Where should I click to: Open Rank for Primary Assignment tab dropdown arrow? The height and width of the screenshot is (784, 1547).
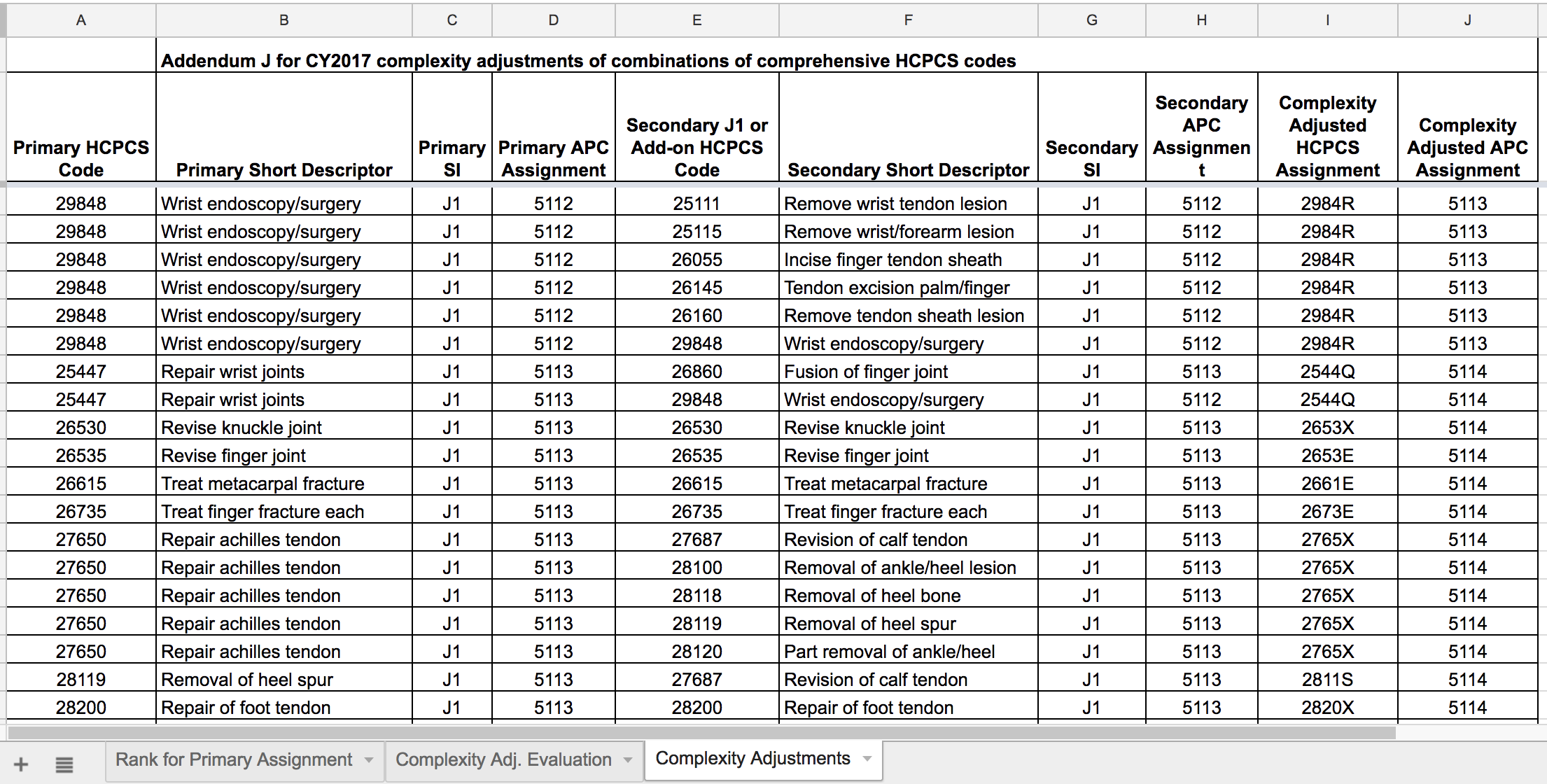point(369,760)
